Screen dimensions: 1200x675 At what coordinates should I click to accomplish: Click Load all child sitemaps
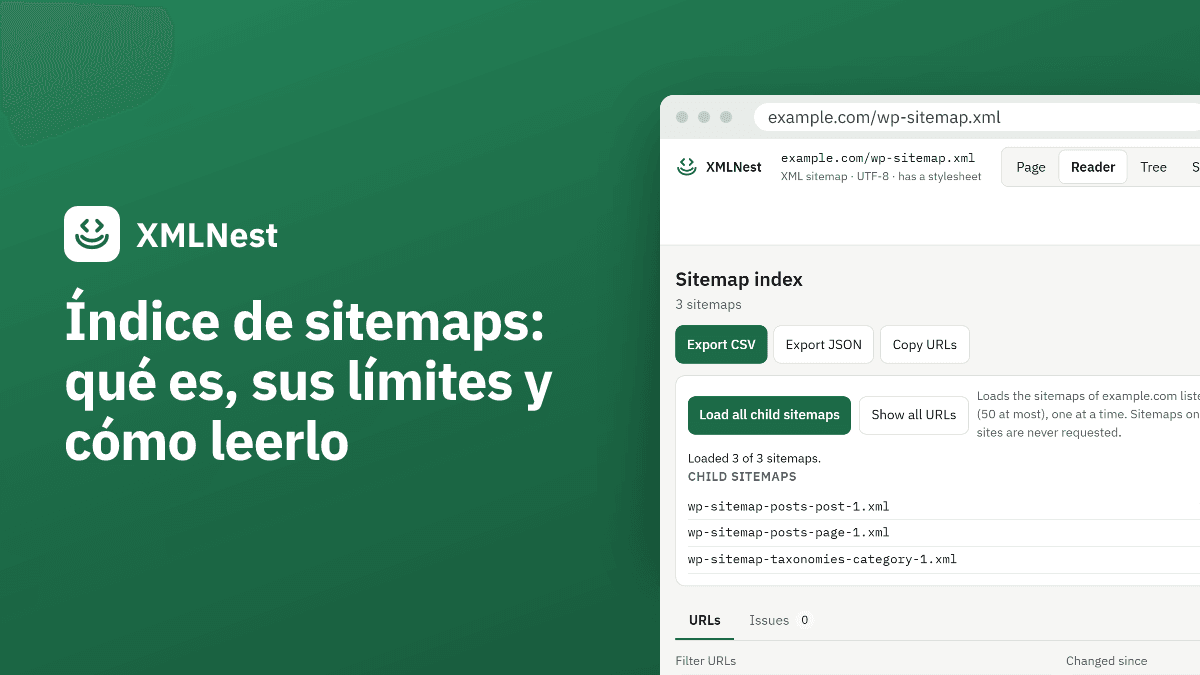point(769,415)
